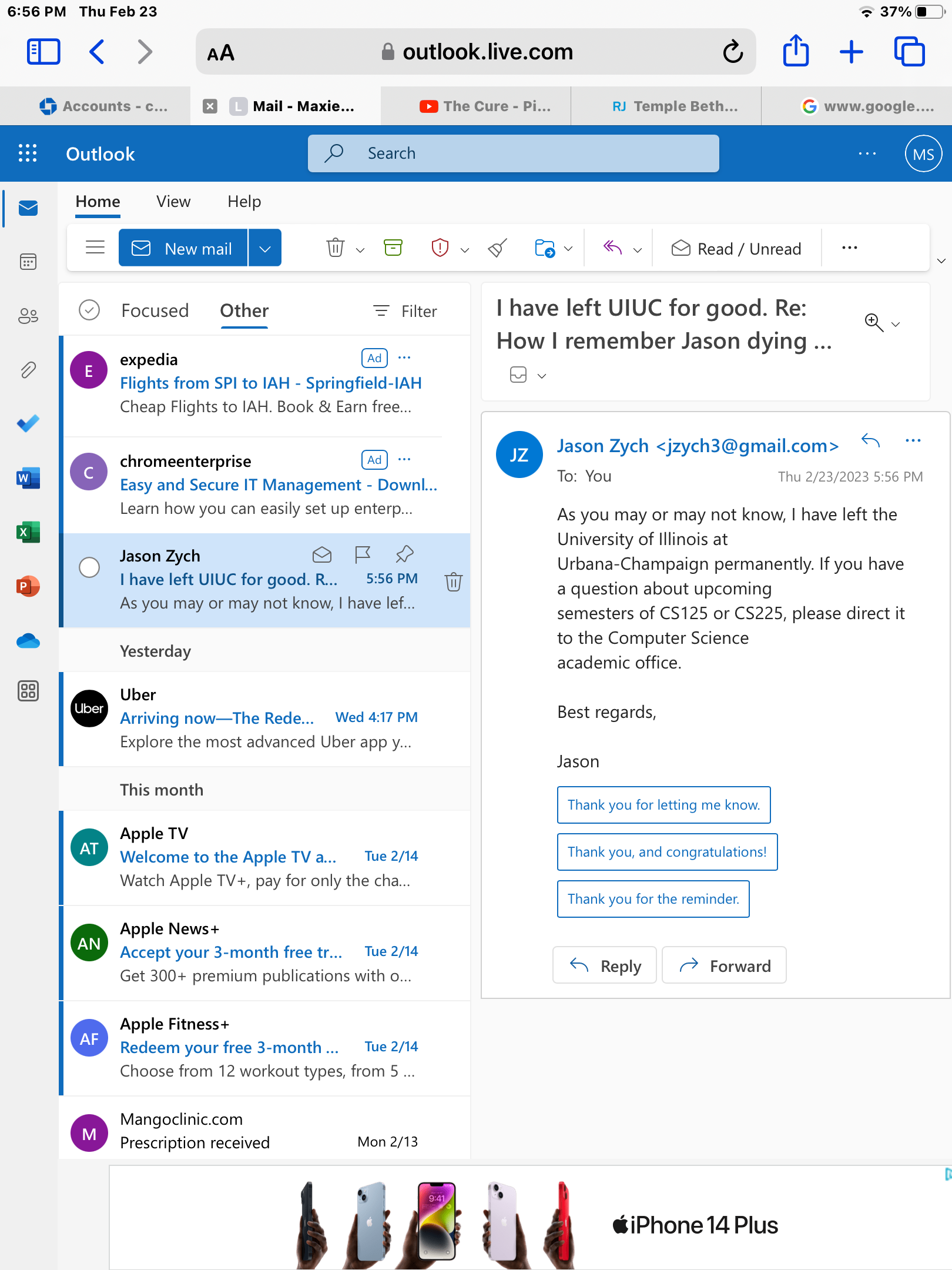Open the Apple TV welcome email
The width and height of the screenshot is (952, 1270).
tap(266, 857)
